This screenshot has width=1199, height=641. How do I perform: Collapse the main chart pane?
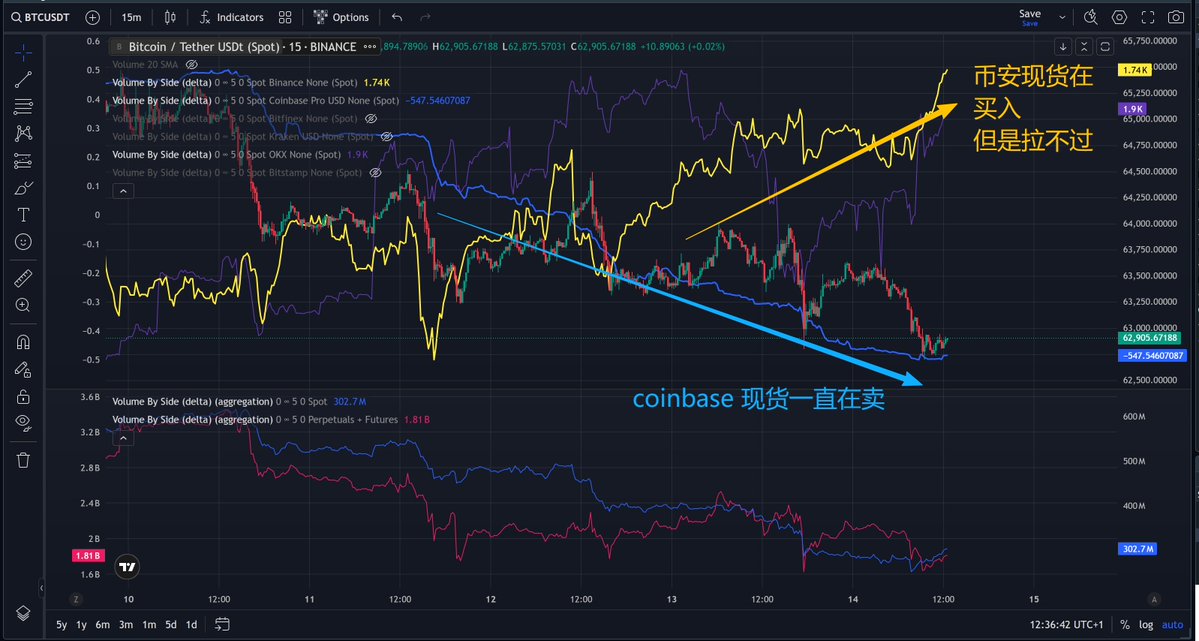click(x=1084, y=47)
